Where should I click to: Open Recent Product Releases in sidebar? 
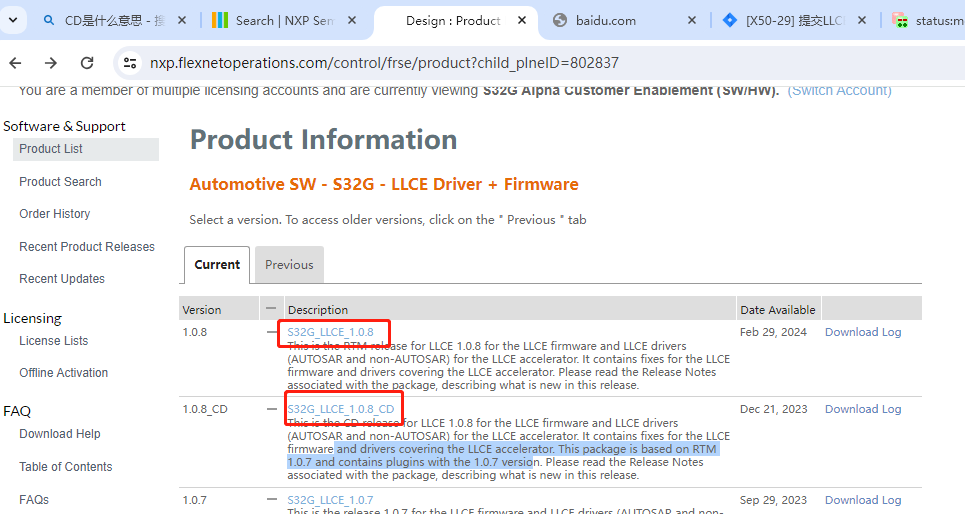[x=87, y=247]
